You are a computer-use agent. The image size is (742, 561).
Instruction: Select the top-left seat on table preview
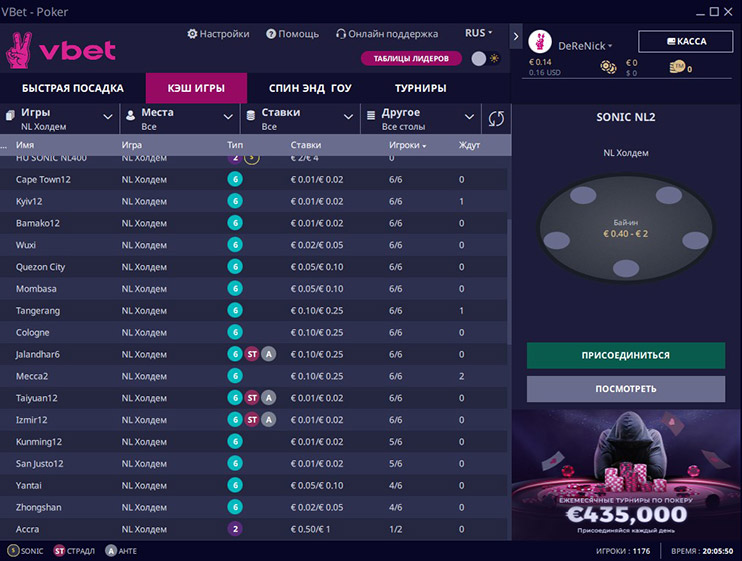[x=583, y=195]
